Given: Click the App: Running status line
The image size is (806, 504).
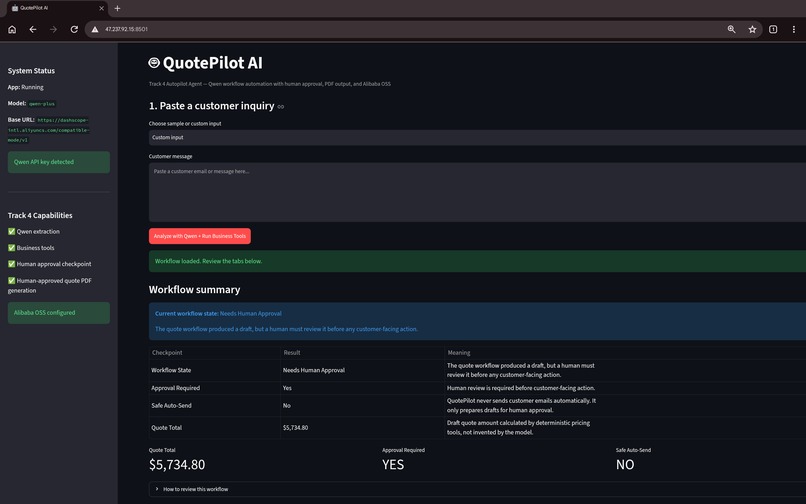Looking at the screenshot, I should [x=26, y=87].
